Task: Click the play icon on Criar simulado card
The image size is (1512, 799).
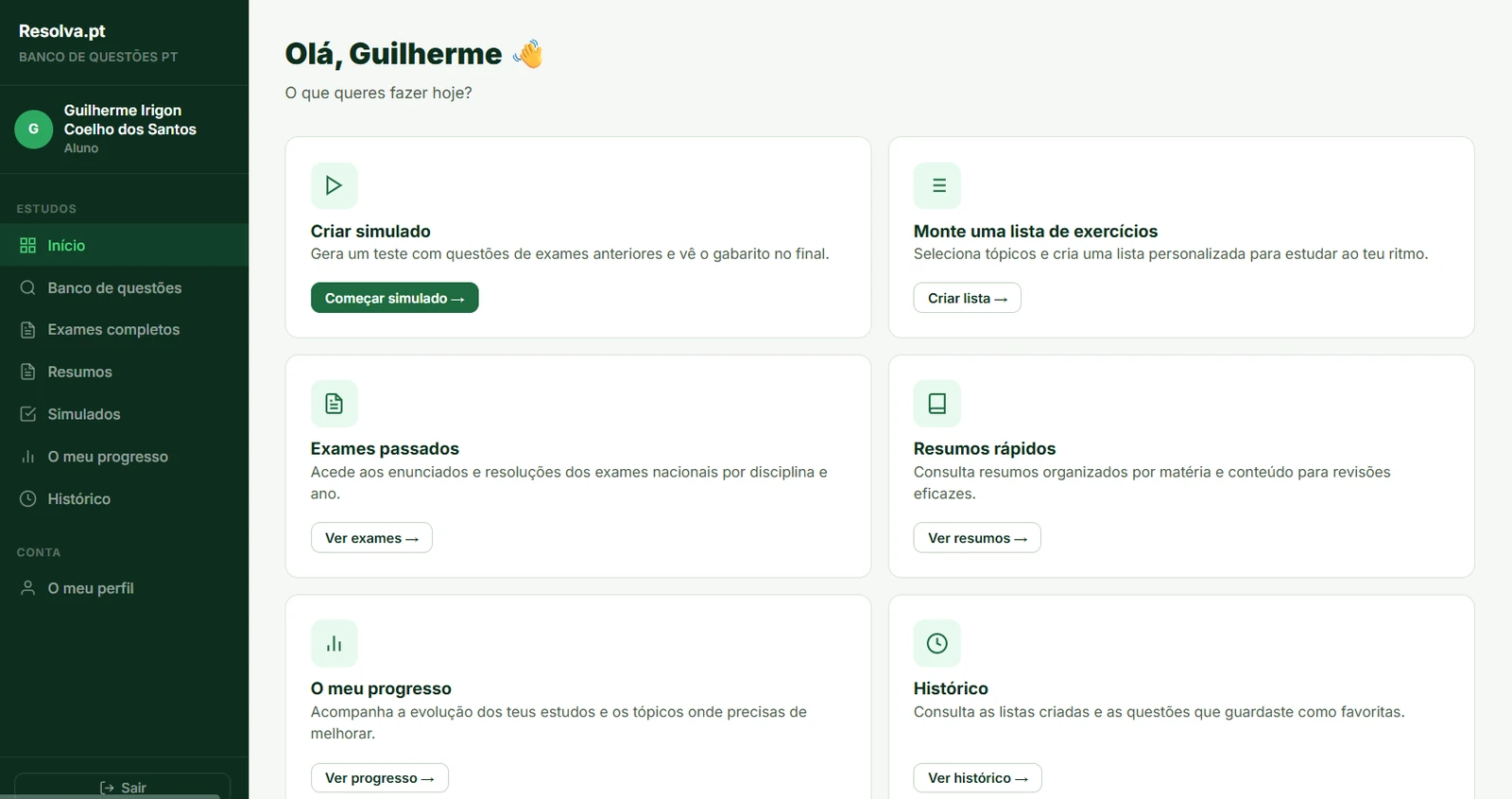Action: point(334,185)
